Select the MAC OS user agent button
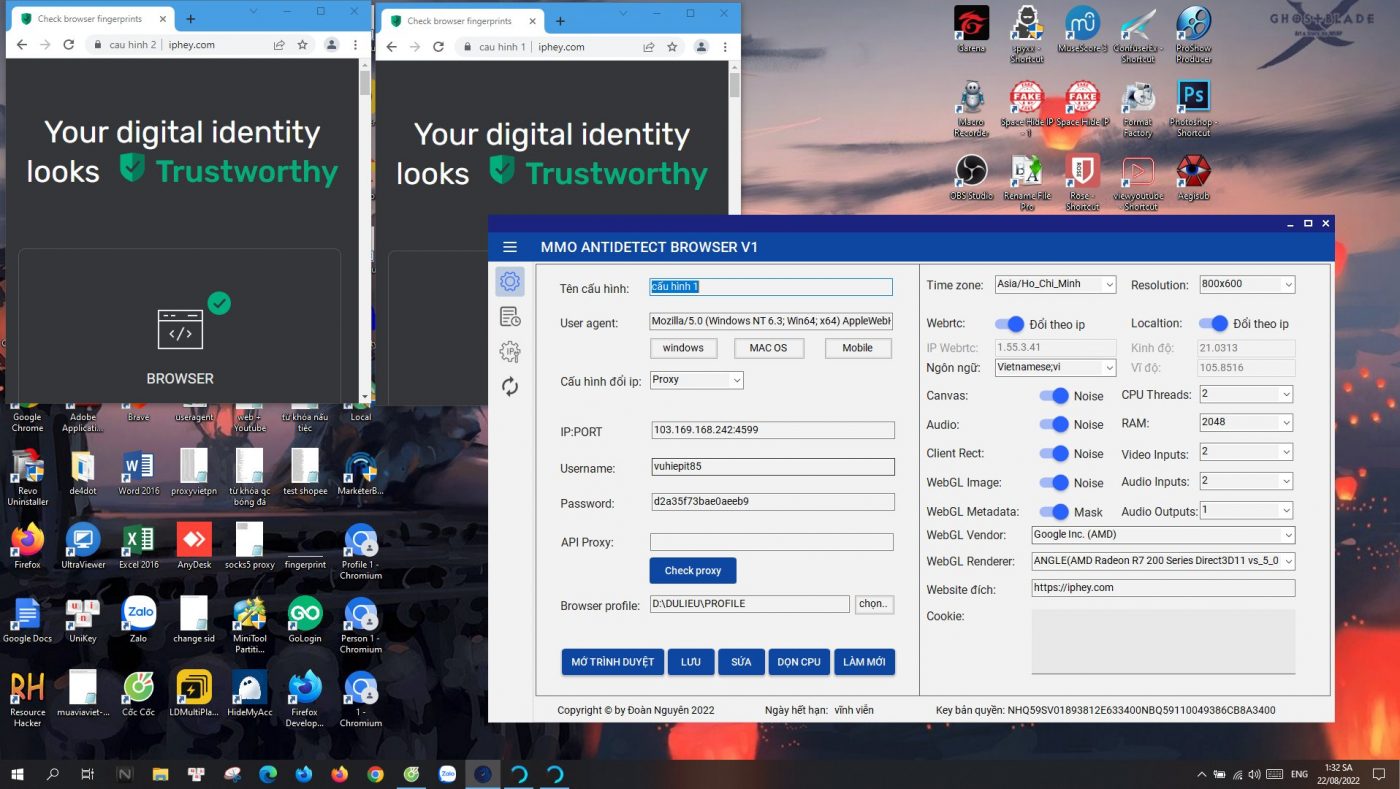Screen dimensions: 1400x789 (x=766, y=348)
